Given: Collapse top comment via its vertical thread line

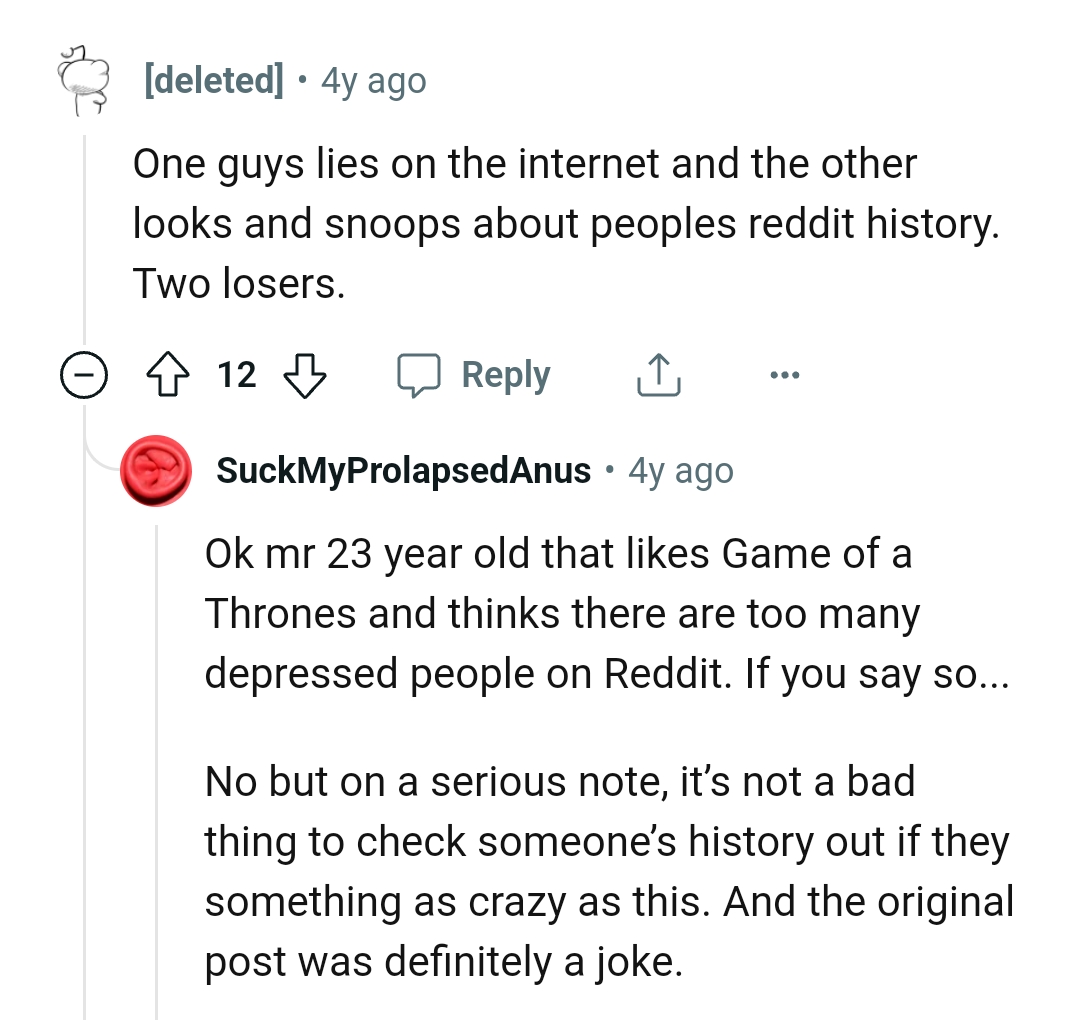Looking at the screenshot, I should coord(85,240).
